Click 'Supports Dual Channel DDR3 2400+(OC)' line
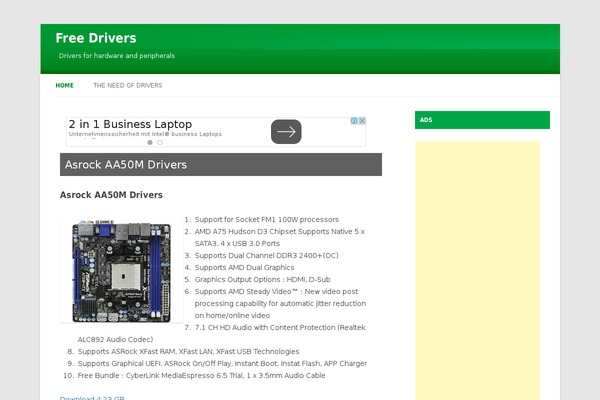 coord(267,255)
